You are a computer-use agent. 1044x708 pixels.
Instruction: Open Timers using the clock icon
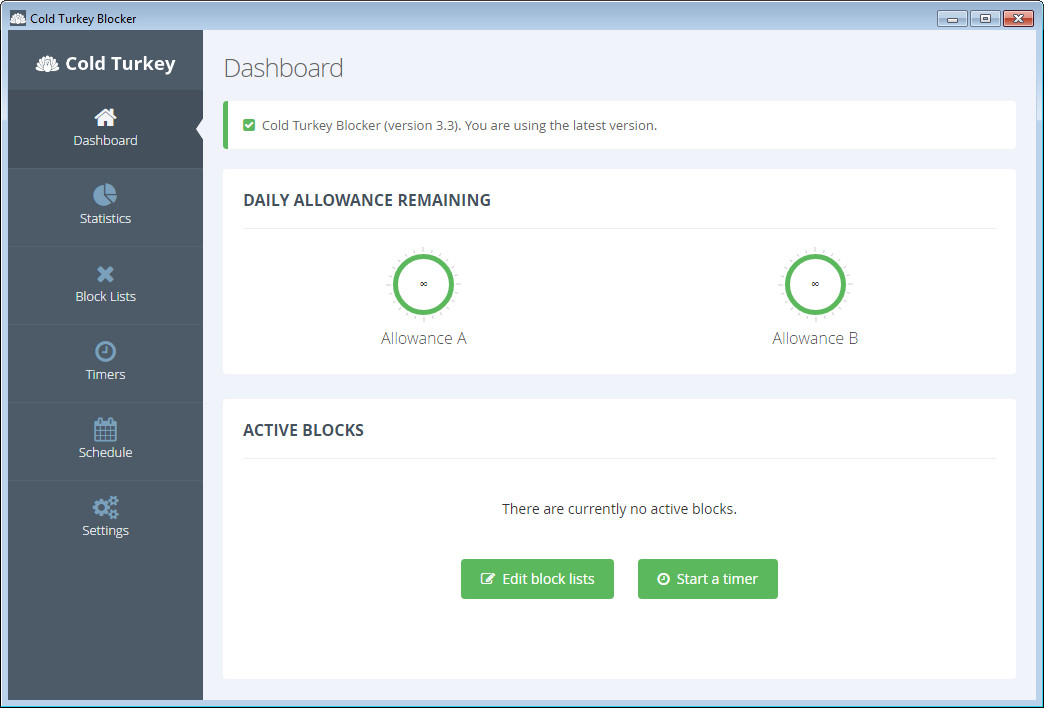coord(105,351)
